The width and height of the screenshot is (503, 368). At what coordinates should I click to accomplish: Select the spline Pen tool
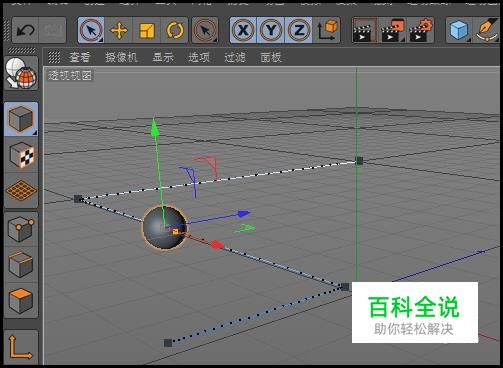(x=487, y=30)
